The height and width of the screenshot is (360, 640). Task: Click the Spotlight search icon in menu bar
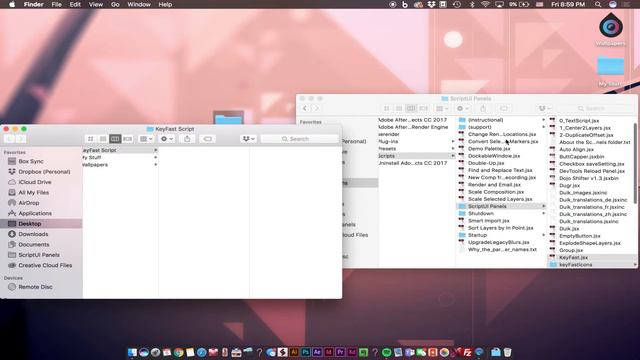click(x=598, y=4)
